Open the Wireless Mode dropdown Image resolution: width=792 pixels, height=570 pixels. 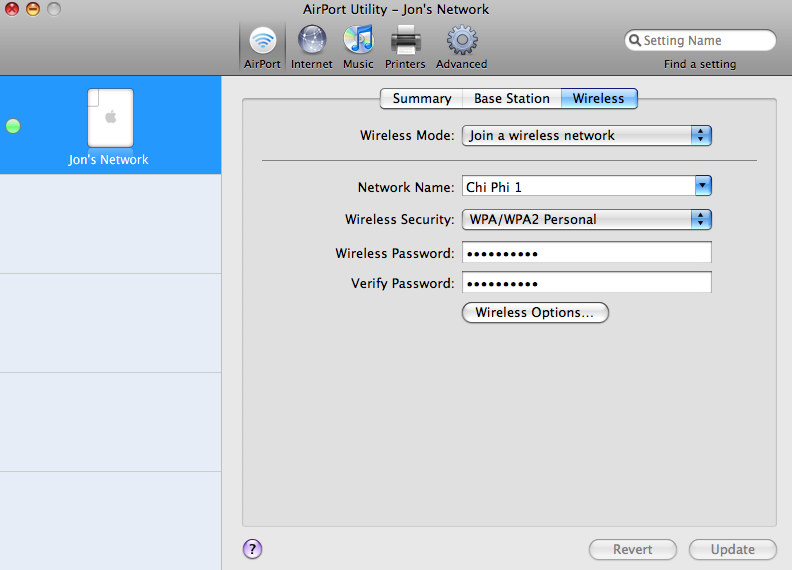pos(586,135)
